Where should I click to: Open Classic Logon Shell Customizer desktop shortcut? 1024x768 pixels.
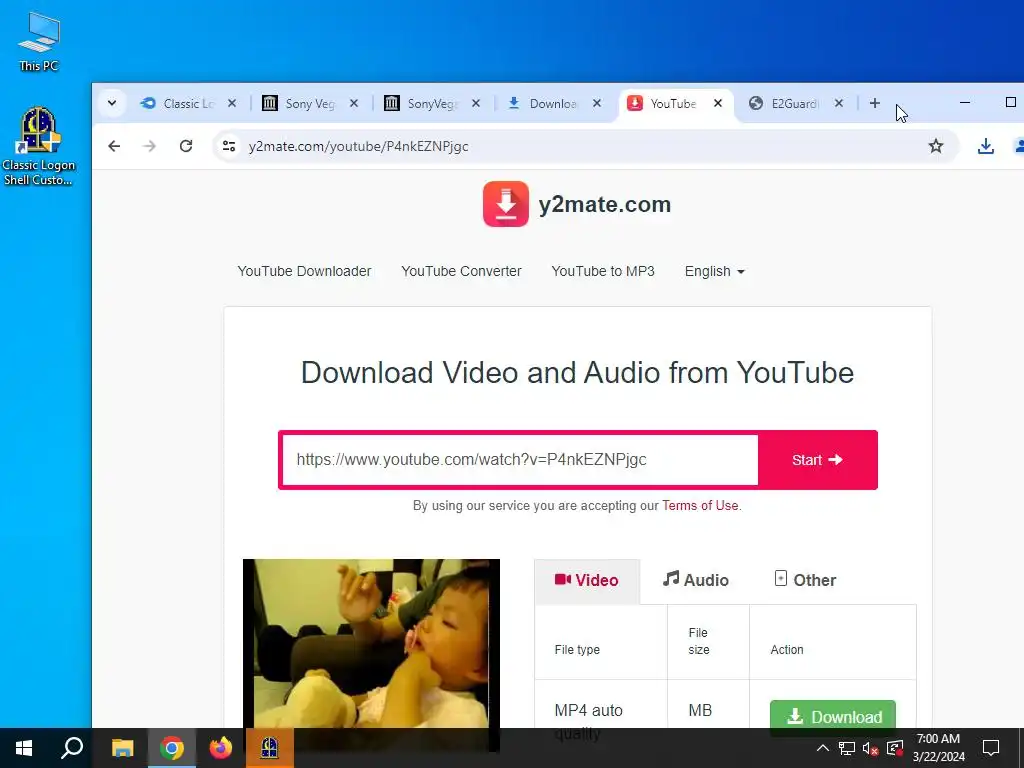coord(39,146)
